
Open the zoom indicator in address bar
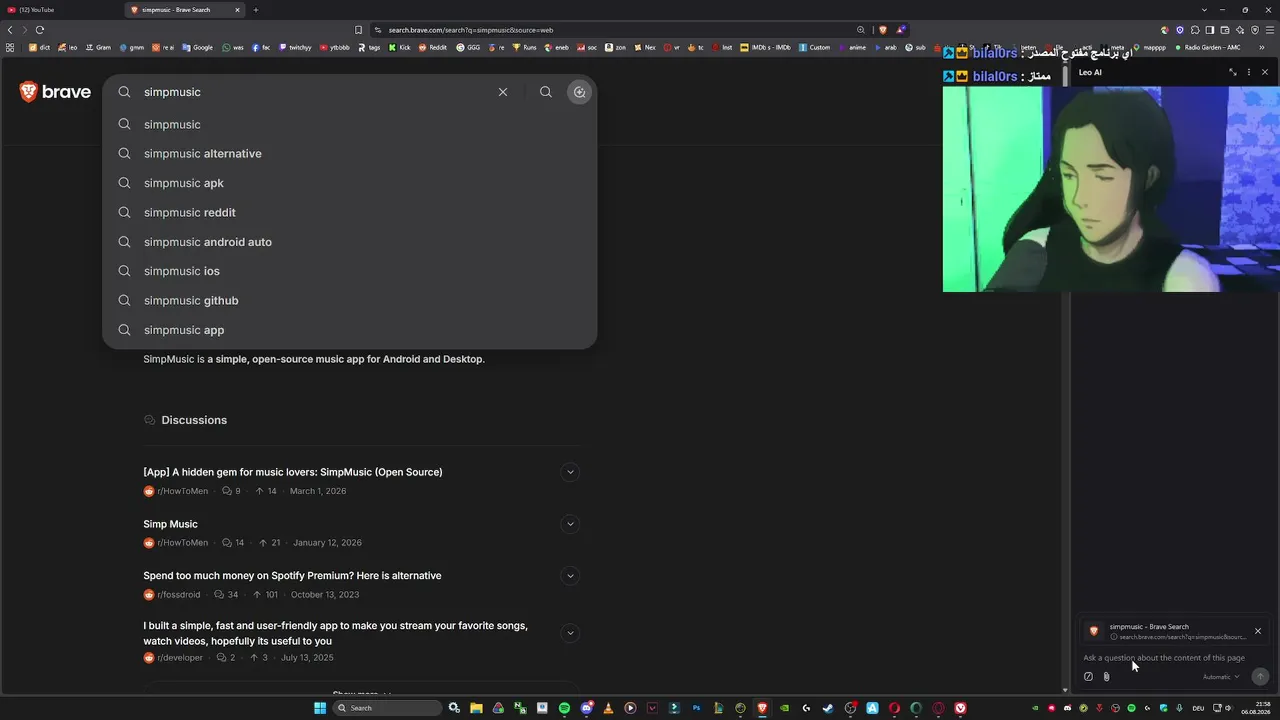(861, 30)
